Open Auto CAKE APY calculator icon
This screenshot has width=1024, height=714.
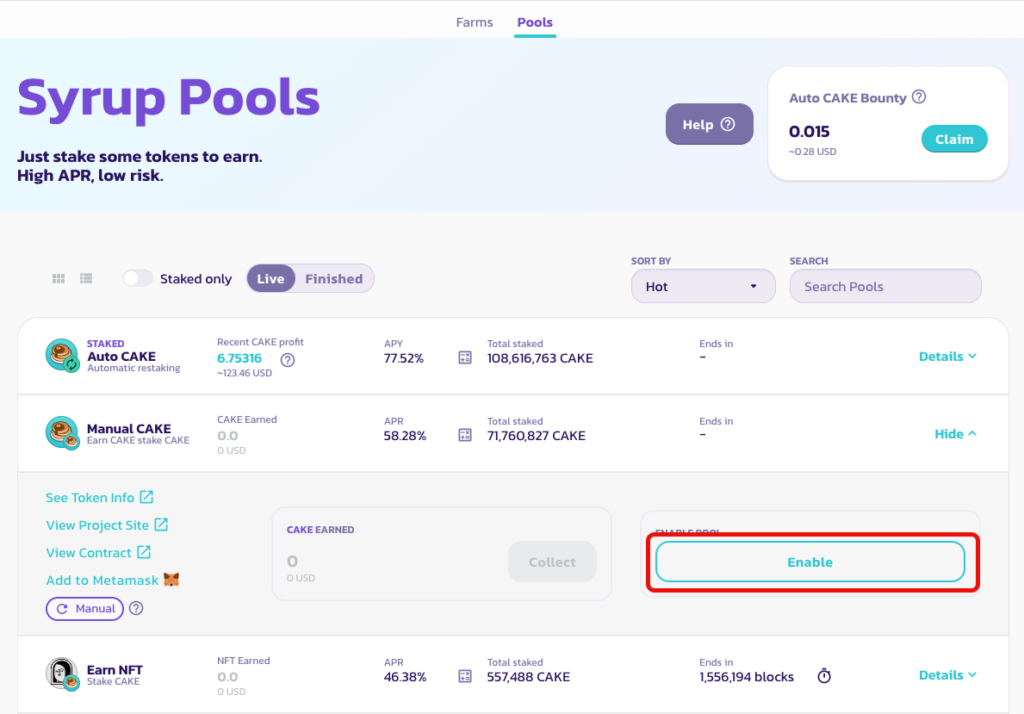(x=465, y=358)
